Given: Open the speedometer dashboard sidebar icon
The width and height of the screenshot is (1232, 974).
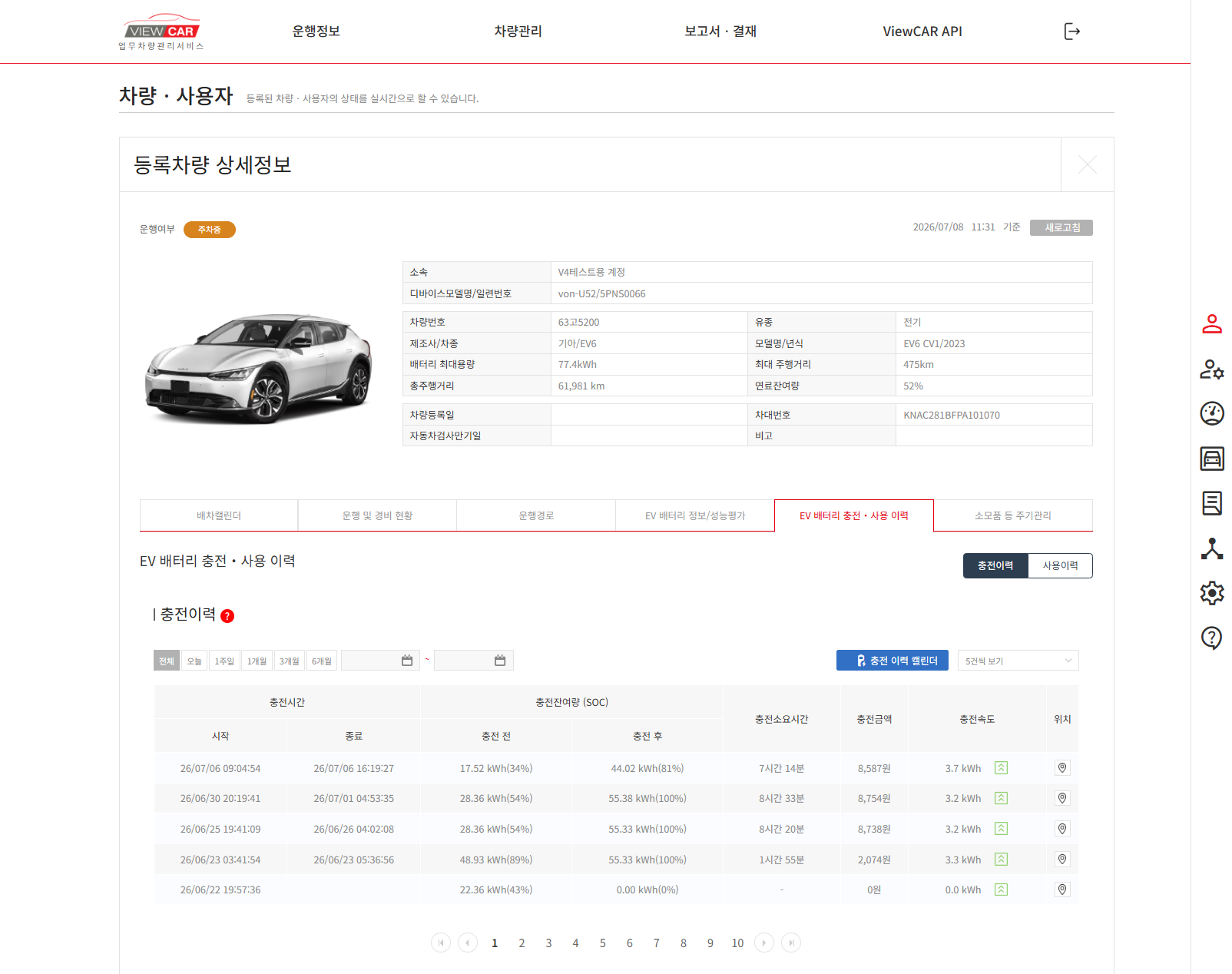Looking at the screenshot, I should [1212, 413].
